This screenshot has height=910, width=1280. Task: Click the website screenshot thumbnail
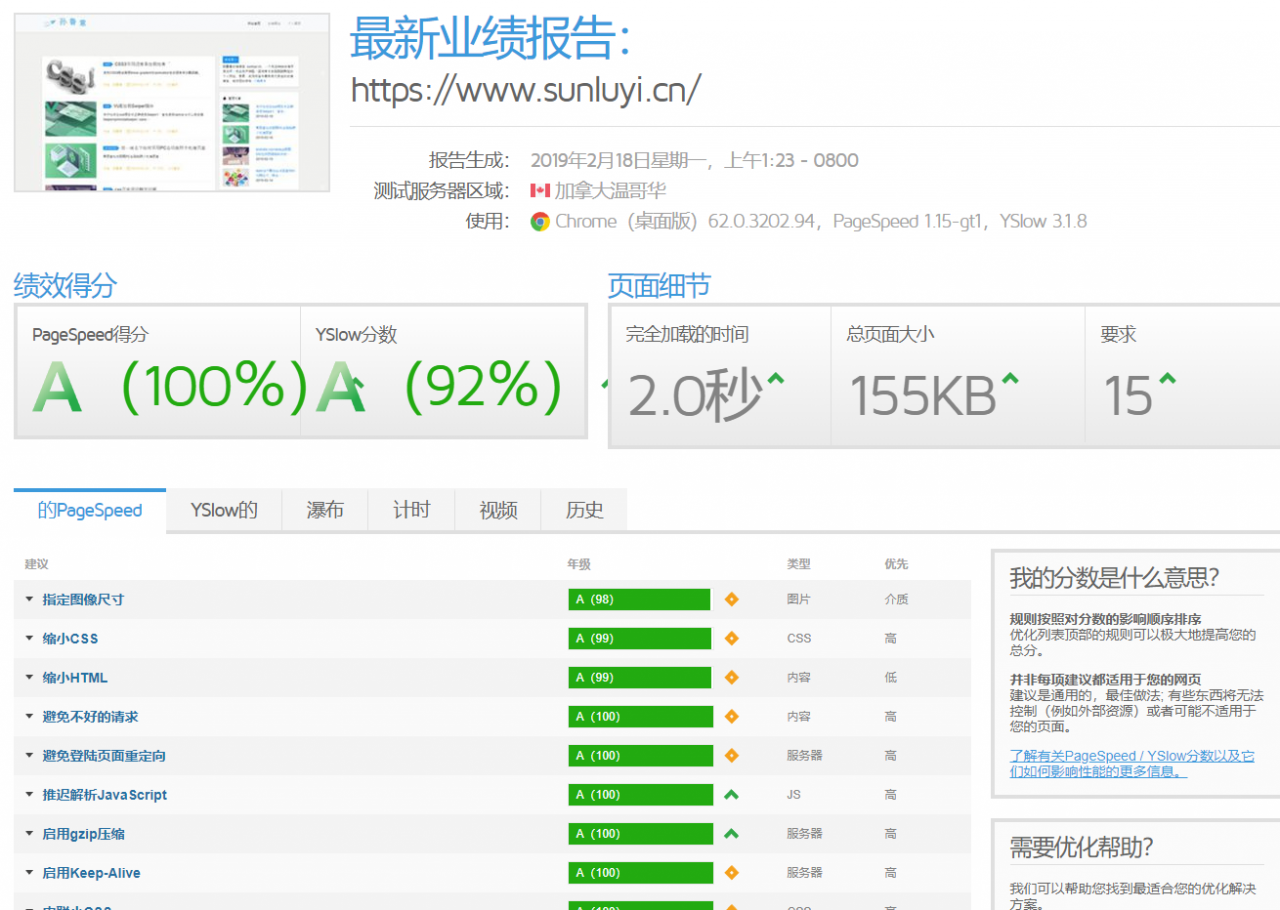172,103
